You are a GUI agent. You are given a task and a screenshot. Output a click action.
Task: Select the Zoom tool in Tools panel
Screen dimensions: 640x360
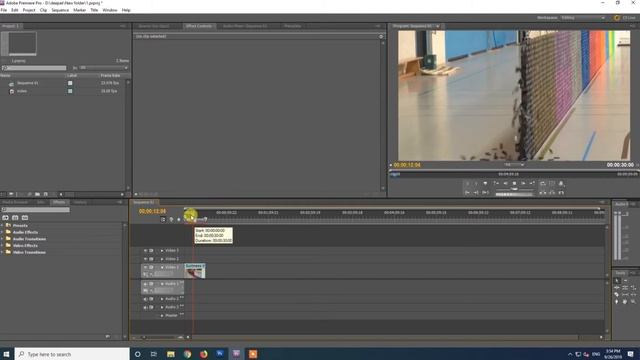(633, 302)
